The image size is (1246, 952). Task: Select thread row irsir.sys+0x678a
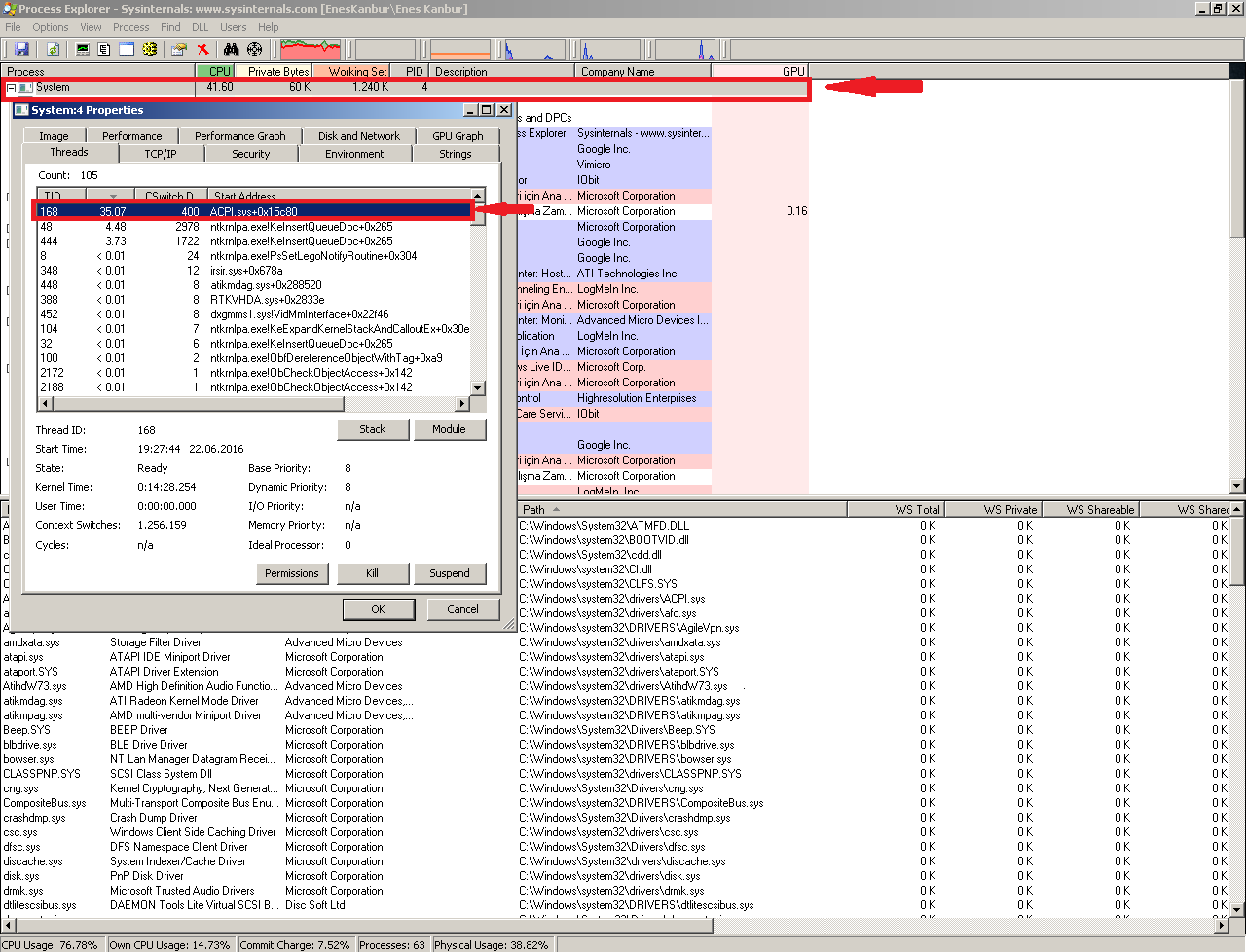(x=253, y=271)
